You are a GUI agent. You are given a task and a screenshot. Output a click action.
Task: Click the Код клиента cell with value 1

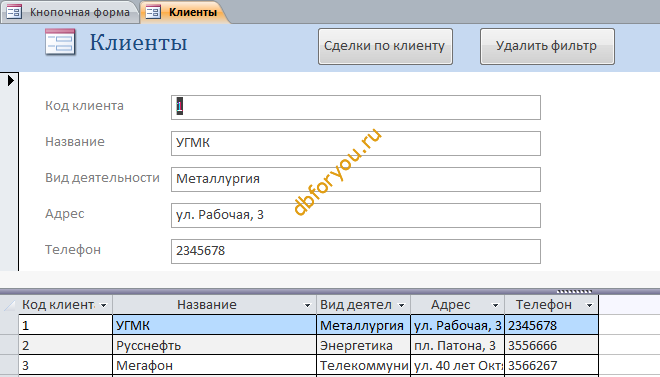(66, 325)
